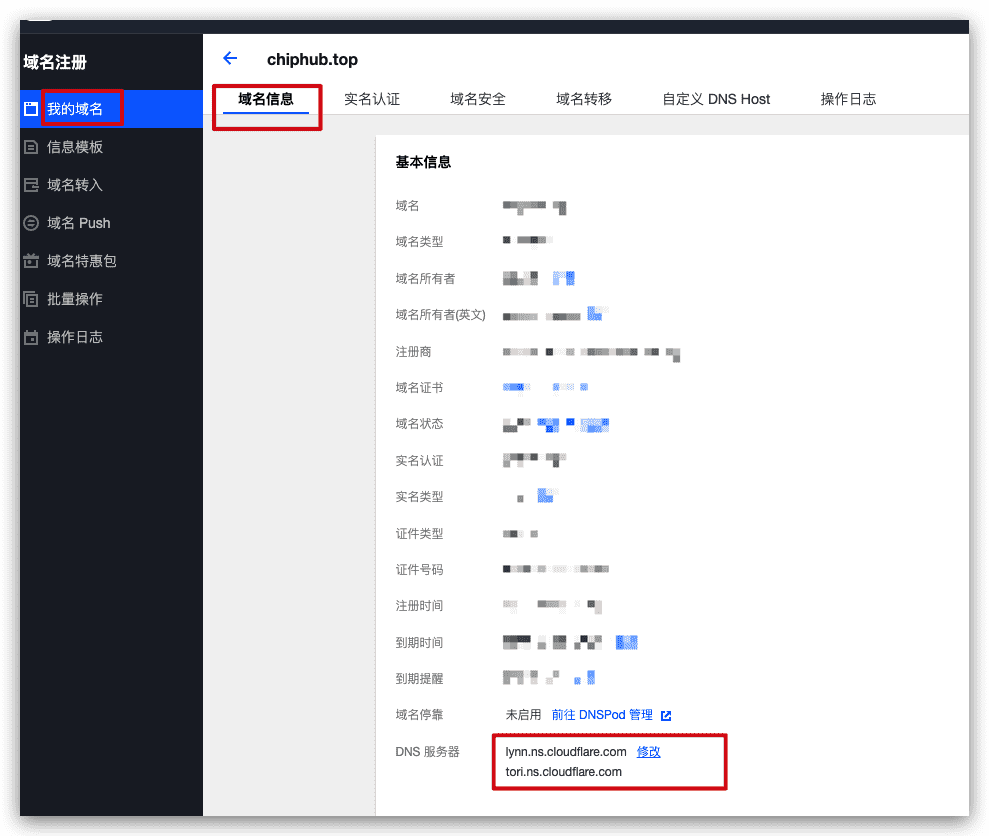
Task: Click the 证件类型 label
Action: tap(419, 534)
